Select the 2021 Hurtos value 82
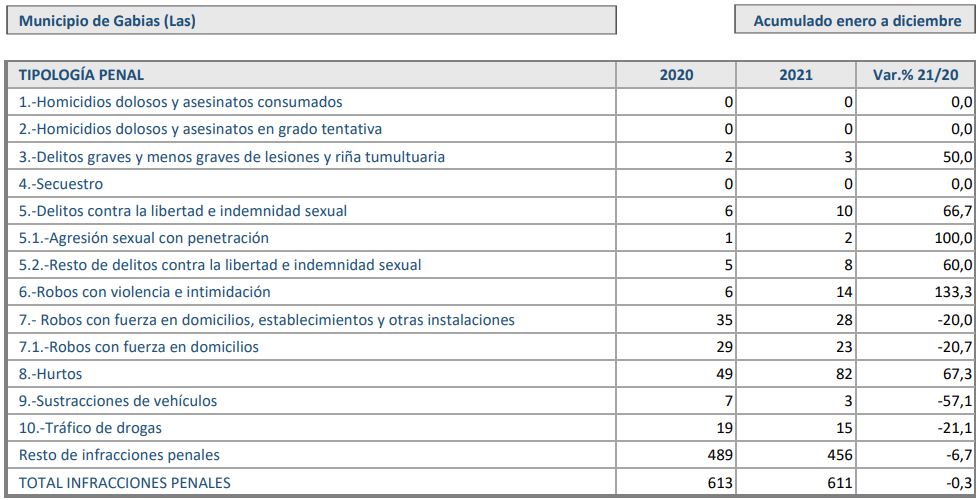This screenshot has height=500, width=980. 845,374
